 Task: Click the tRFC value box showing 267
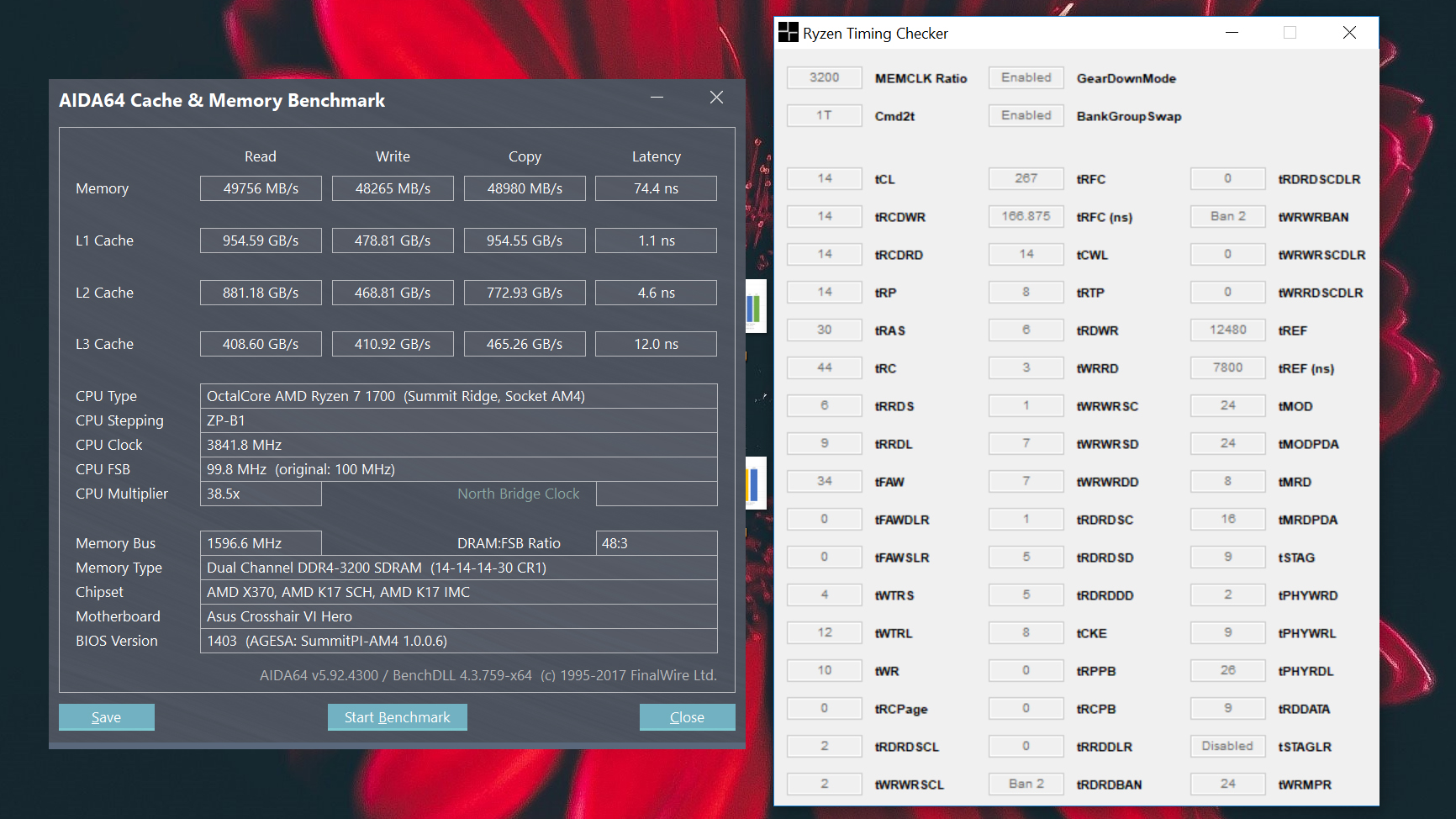tap(1026, 178)
